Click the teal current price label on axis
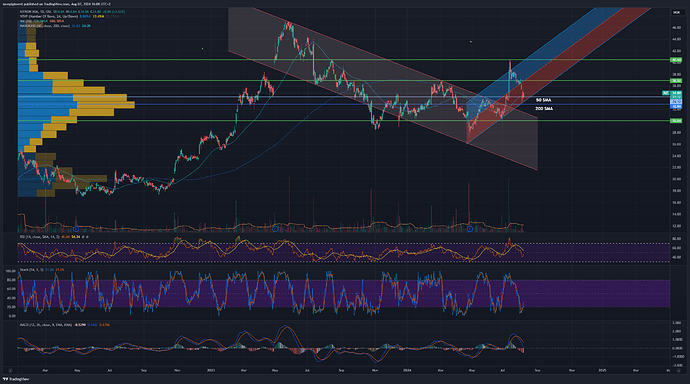The height and width of the screenshot is (384, 690). point(676,93)
